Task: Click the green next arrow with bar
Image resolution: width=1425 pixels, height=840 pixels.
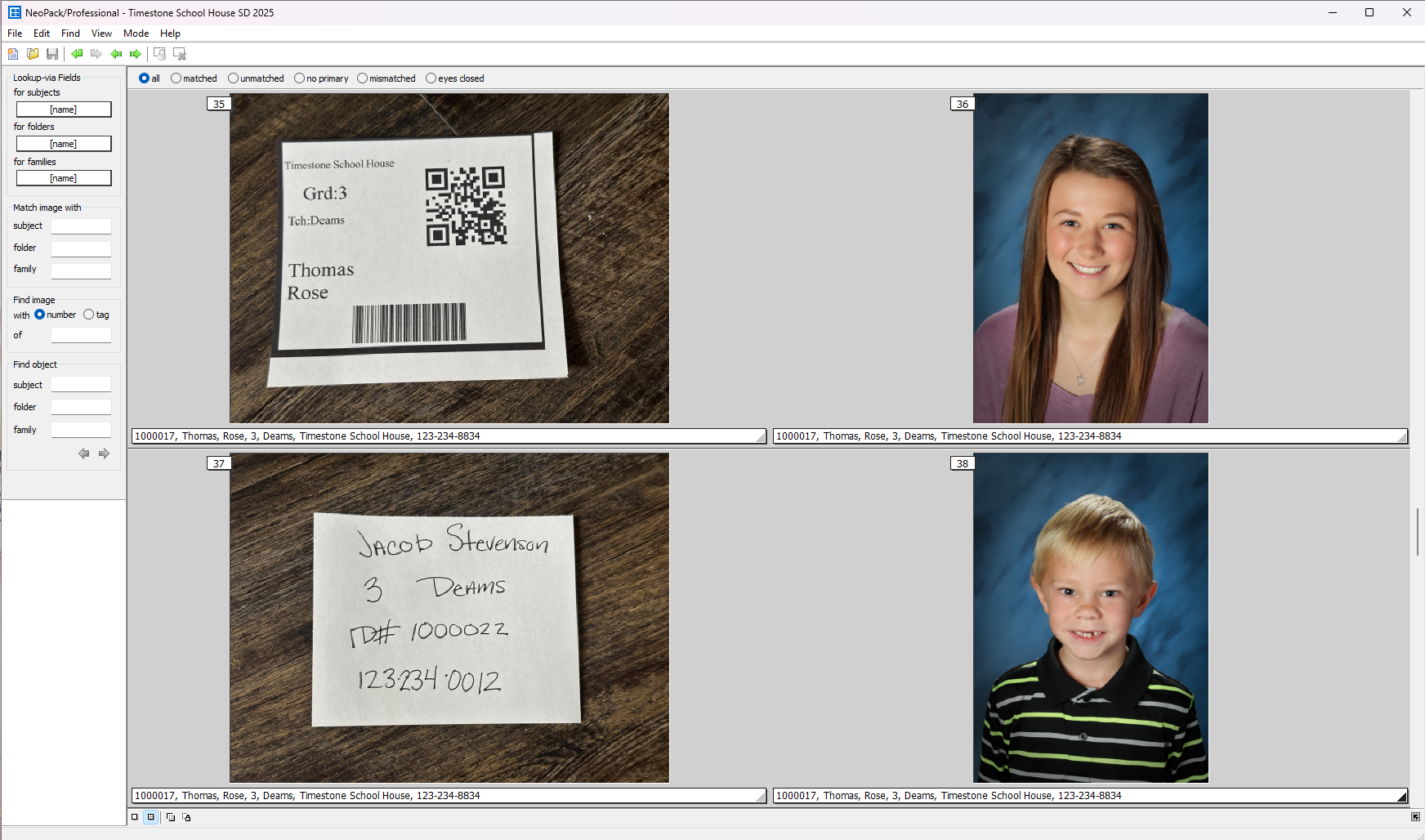Action: 136,54
